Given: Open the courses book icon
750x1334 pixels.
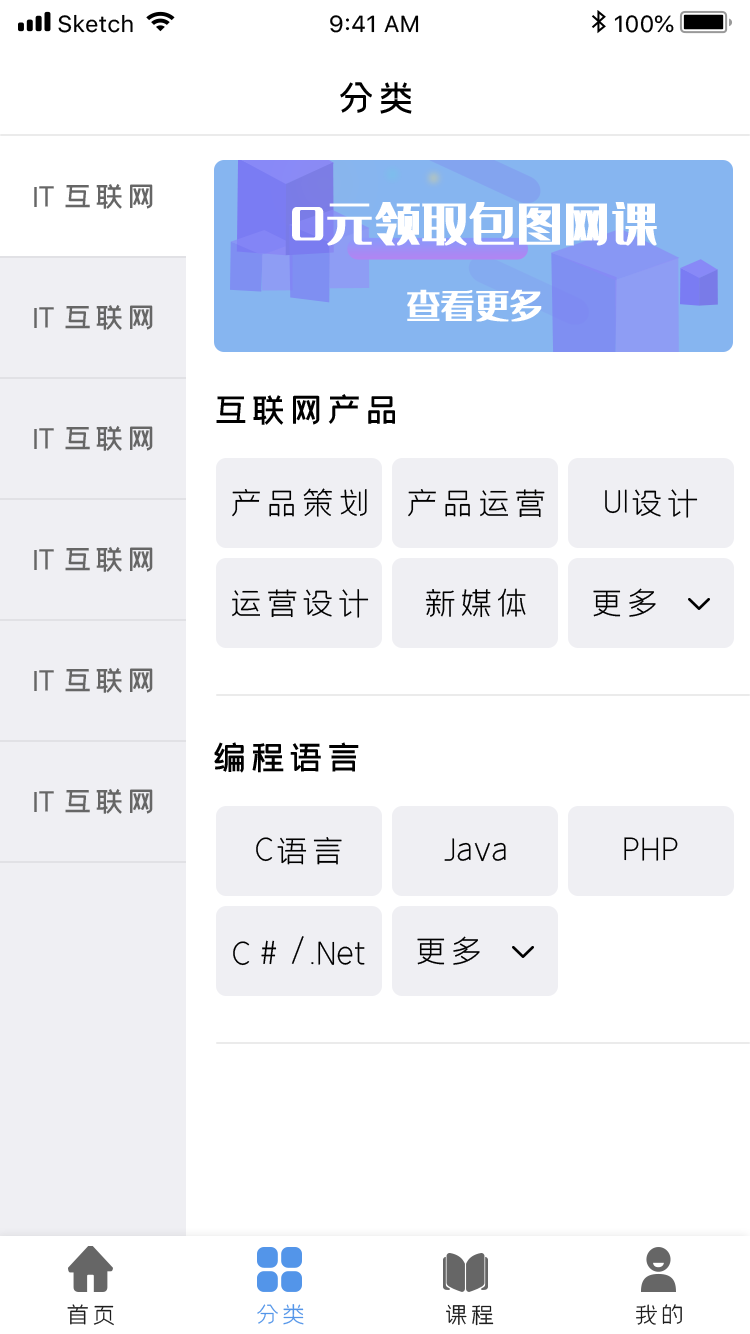Looking at the screenshot, I should pos(466,1272).
